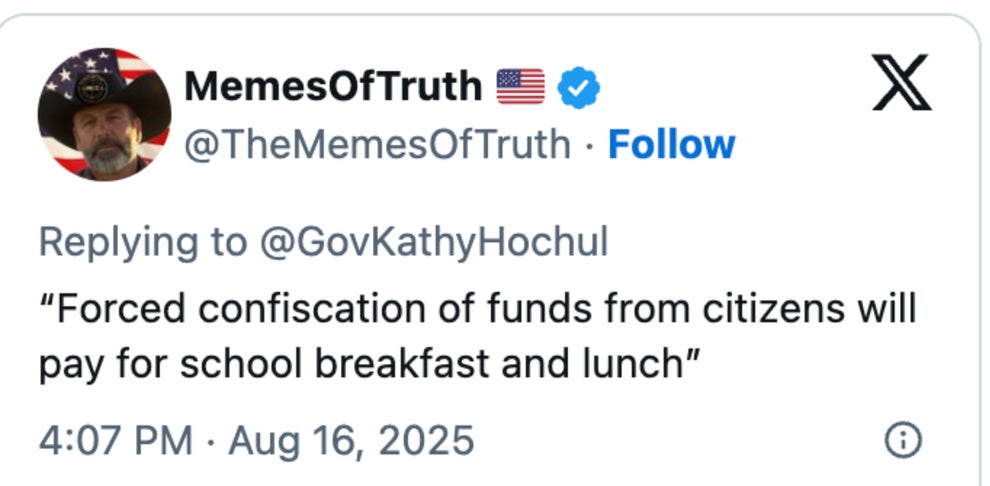Follow the MemesOfTruth account
This screenshot has height=486, width=990.
pyautogui.click(x=671, y=145)
